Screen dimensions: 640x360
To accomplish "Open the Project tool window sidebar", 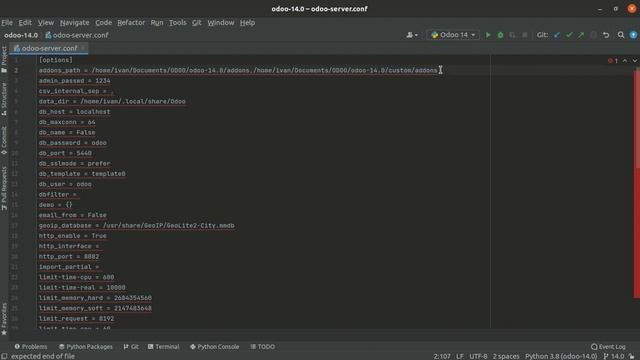I will tap(4, 60).
